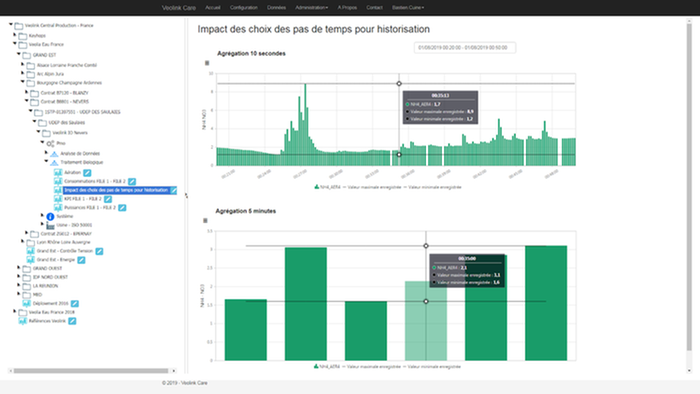Expand the Arc Alpin Jura arrow

coord(23,73)
